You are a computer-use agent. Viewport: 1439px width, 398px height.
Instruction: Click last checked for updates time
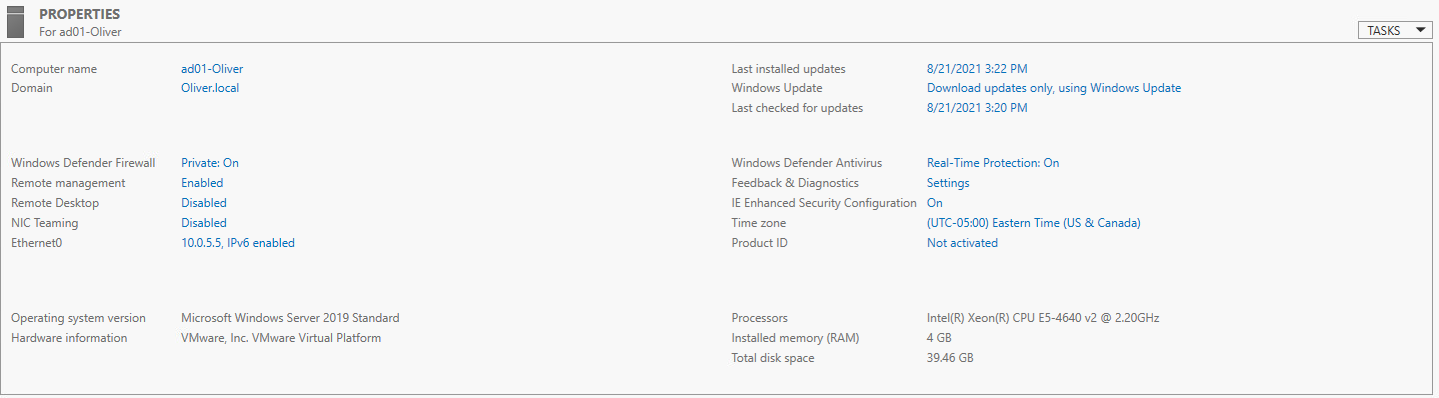tap(977, 108)
